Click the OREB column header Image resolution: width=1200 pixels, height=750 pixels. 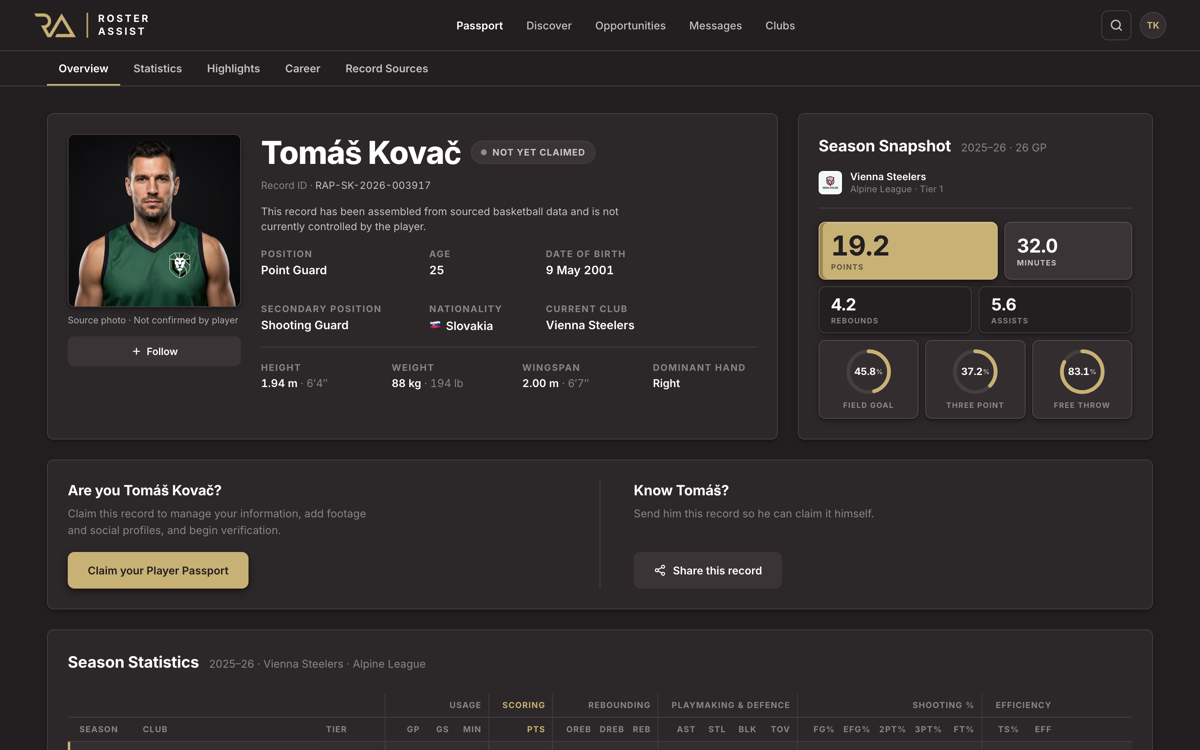pos(578,729)
